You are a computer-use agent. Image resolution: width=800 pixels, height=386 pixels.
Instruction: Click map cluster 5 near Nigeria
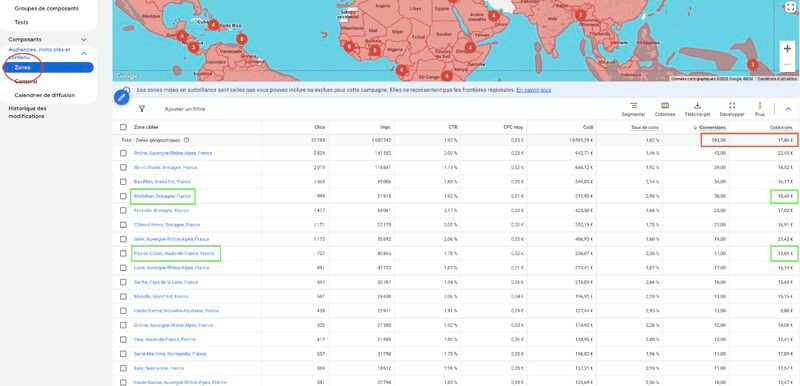pyautogui.click(x=375, y=50)
